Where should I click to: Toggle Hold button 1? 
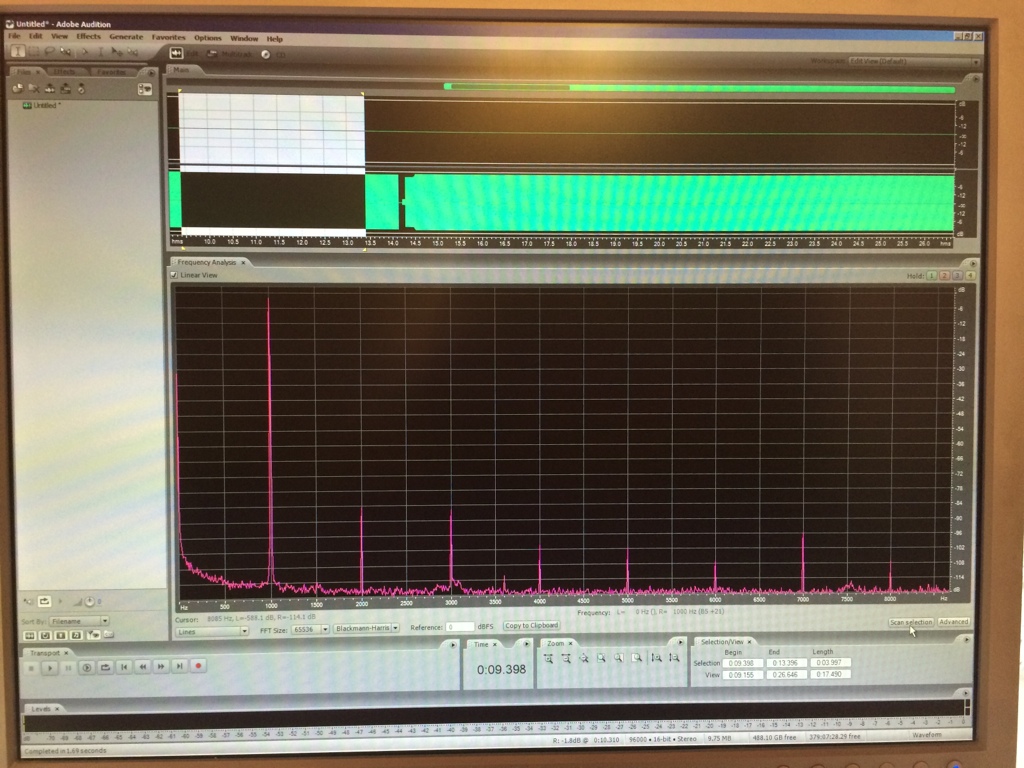click(x=932, y=276)
